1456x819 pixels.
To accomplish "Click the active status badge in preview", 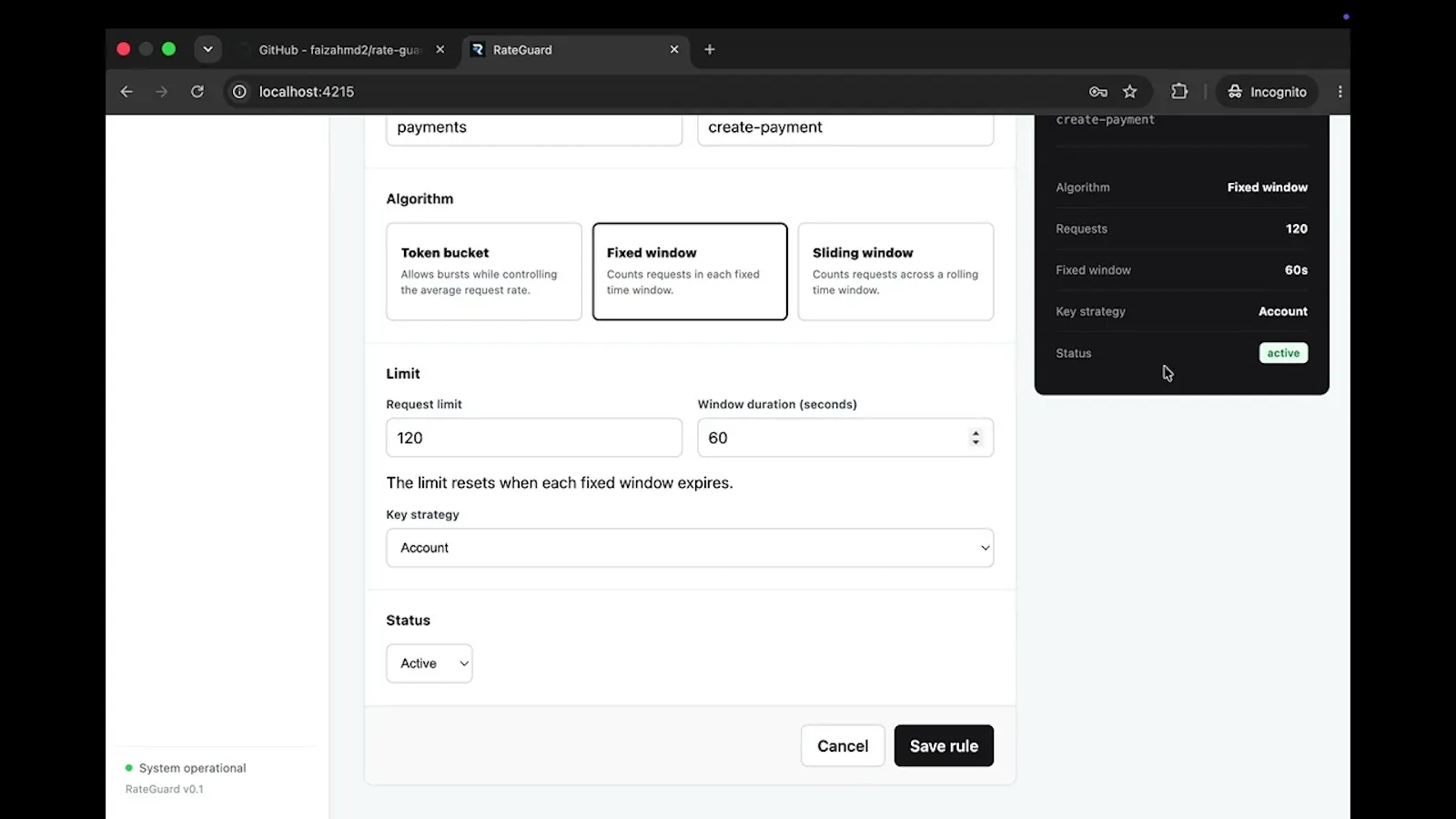I will point(1283,353).
